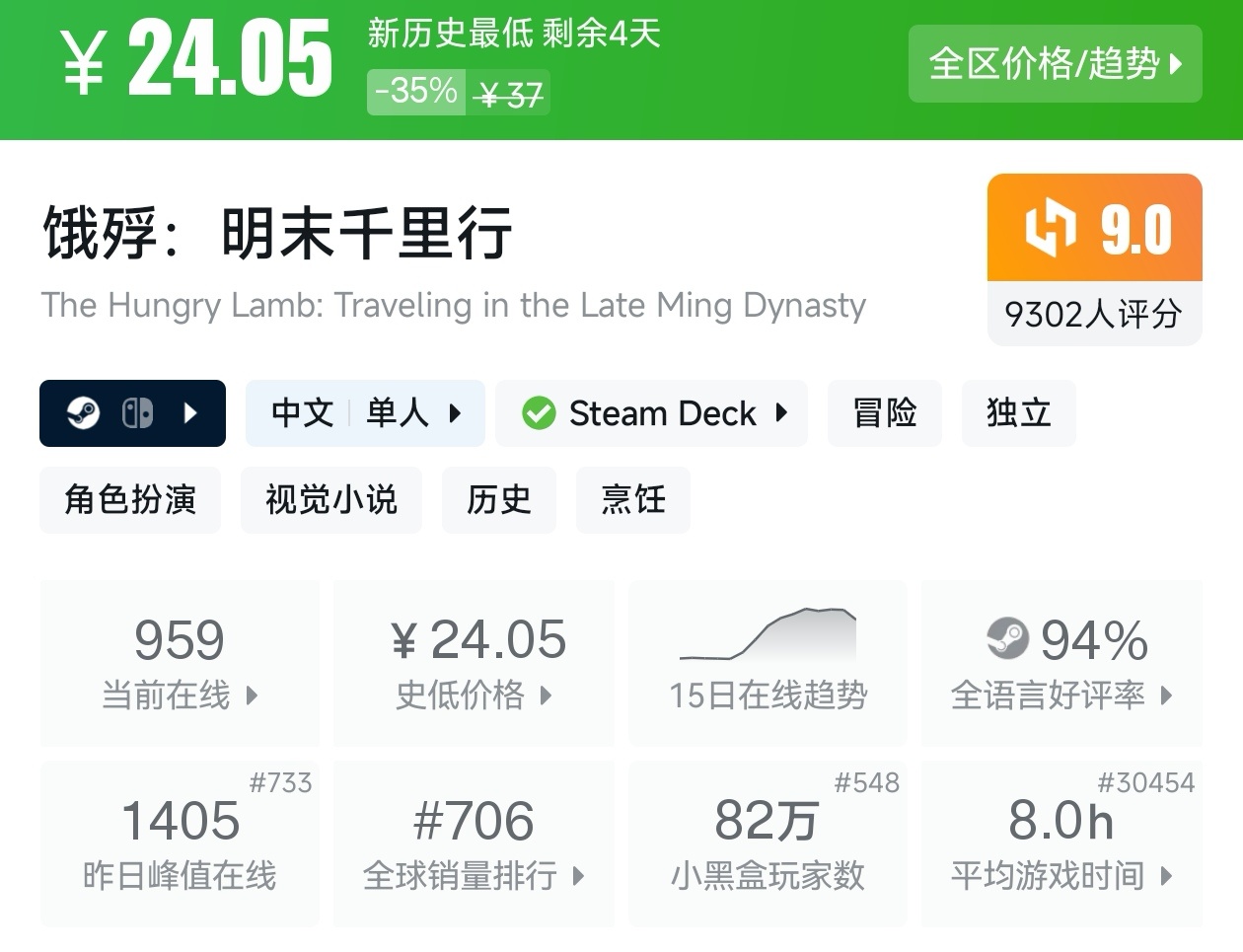Click the yen symbol in the green banner
The height and width of the screenshot is (952, 1243).
pos(84,63)
